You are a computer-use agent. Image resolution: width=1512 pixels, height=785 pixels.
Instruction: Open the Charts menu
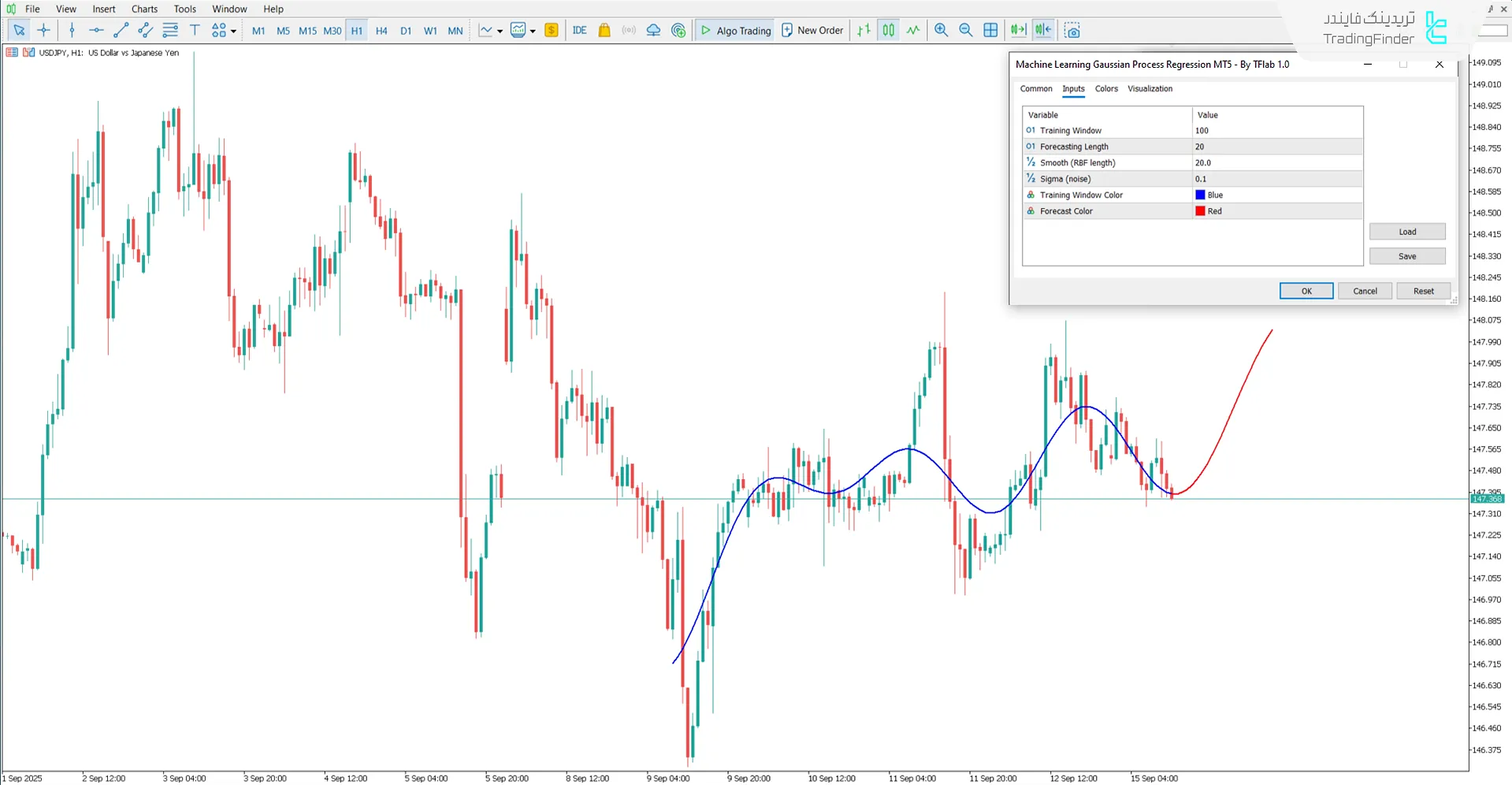coord(144,9)
